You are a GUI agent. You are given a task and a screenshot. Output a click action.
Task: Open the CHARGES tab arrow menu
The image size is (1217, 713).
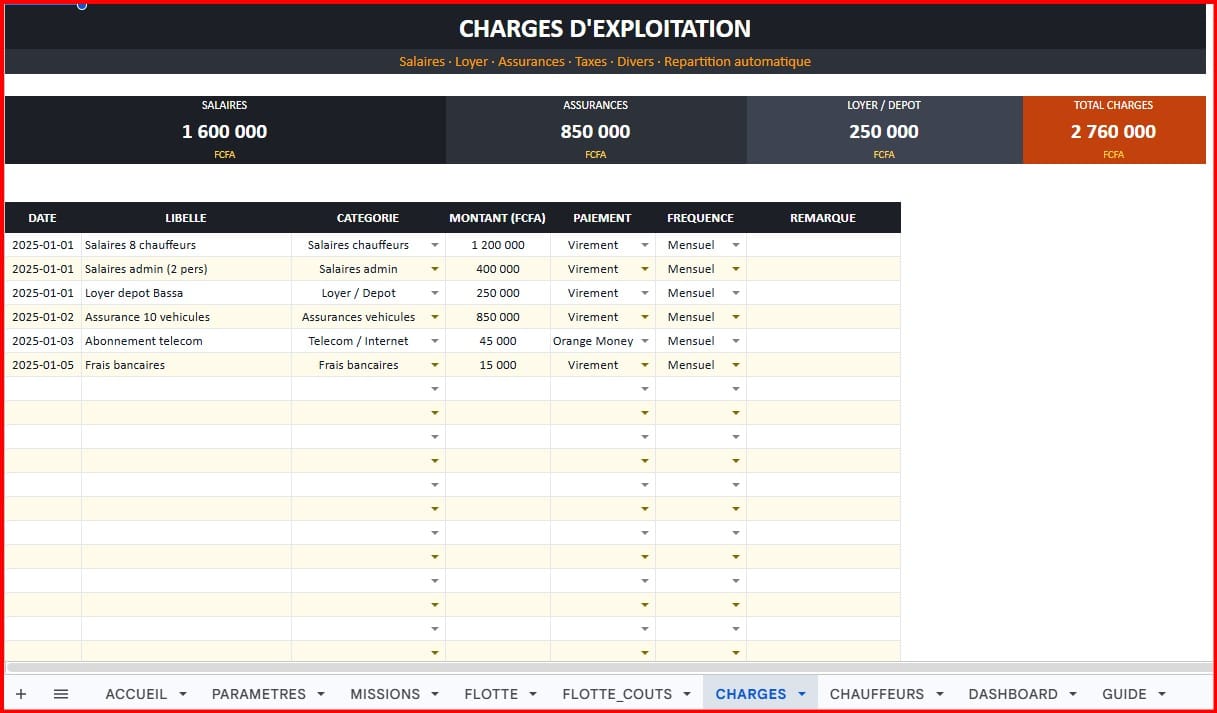[x=801, y=694]
